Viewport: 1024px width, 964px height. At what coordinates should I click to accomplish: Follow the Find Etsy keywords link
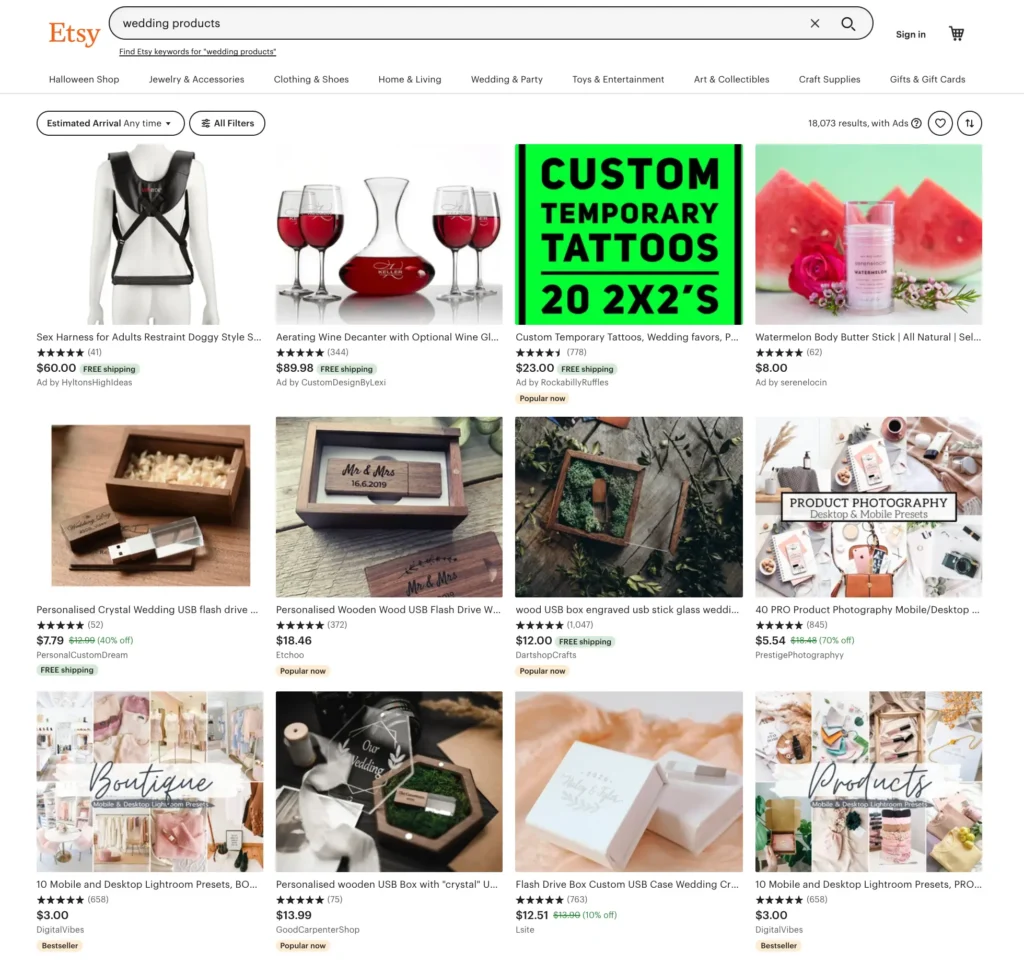pyautogui.click(x=197, y=52)
